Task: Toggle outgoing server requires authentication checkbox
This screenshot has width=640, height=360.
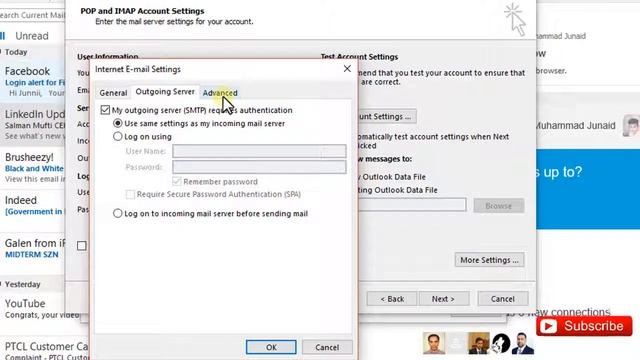Action: click(x=105, y=110)
